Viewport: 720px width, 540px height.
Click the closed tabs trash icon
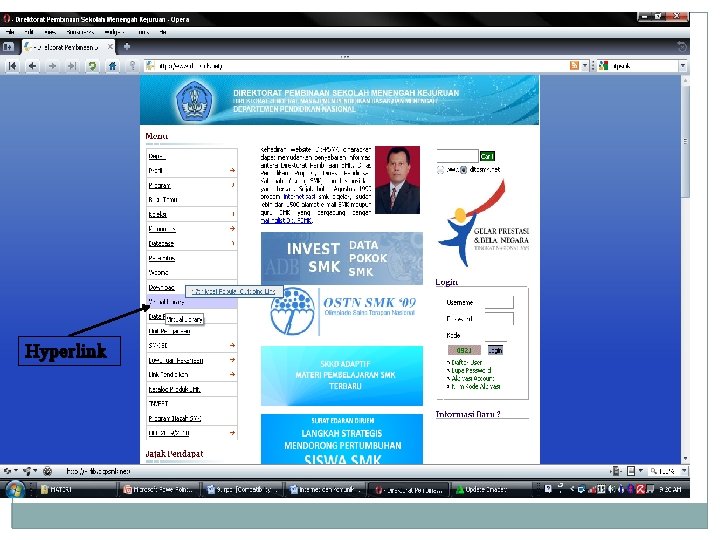click(682, 46)
